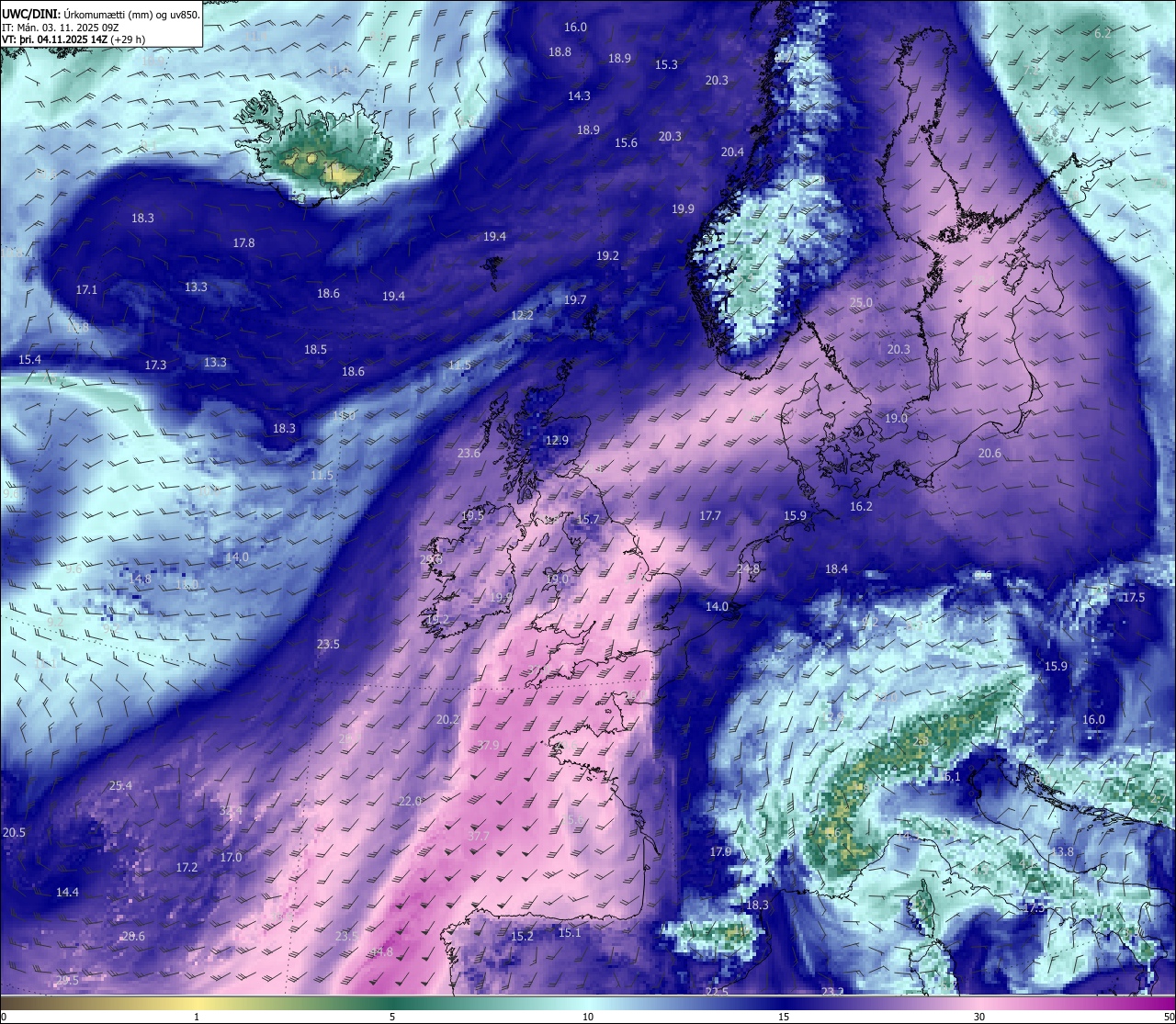Select the colorbar tick label 10
Screen dimensions: 1176x1024
pyautogui.click(x=588, y=1017)
